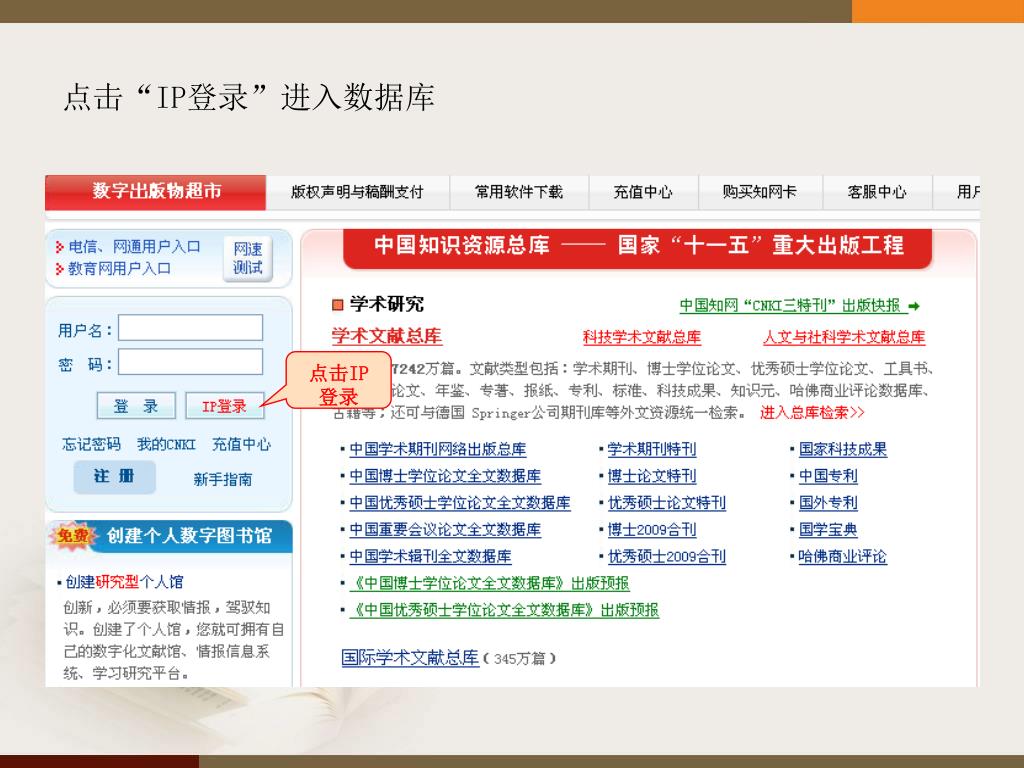Open 购买知网卡 menu item

click(x=760, y=192)
